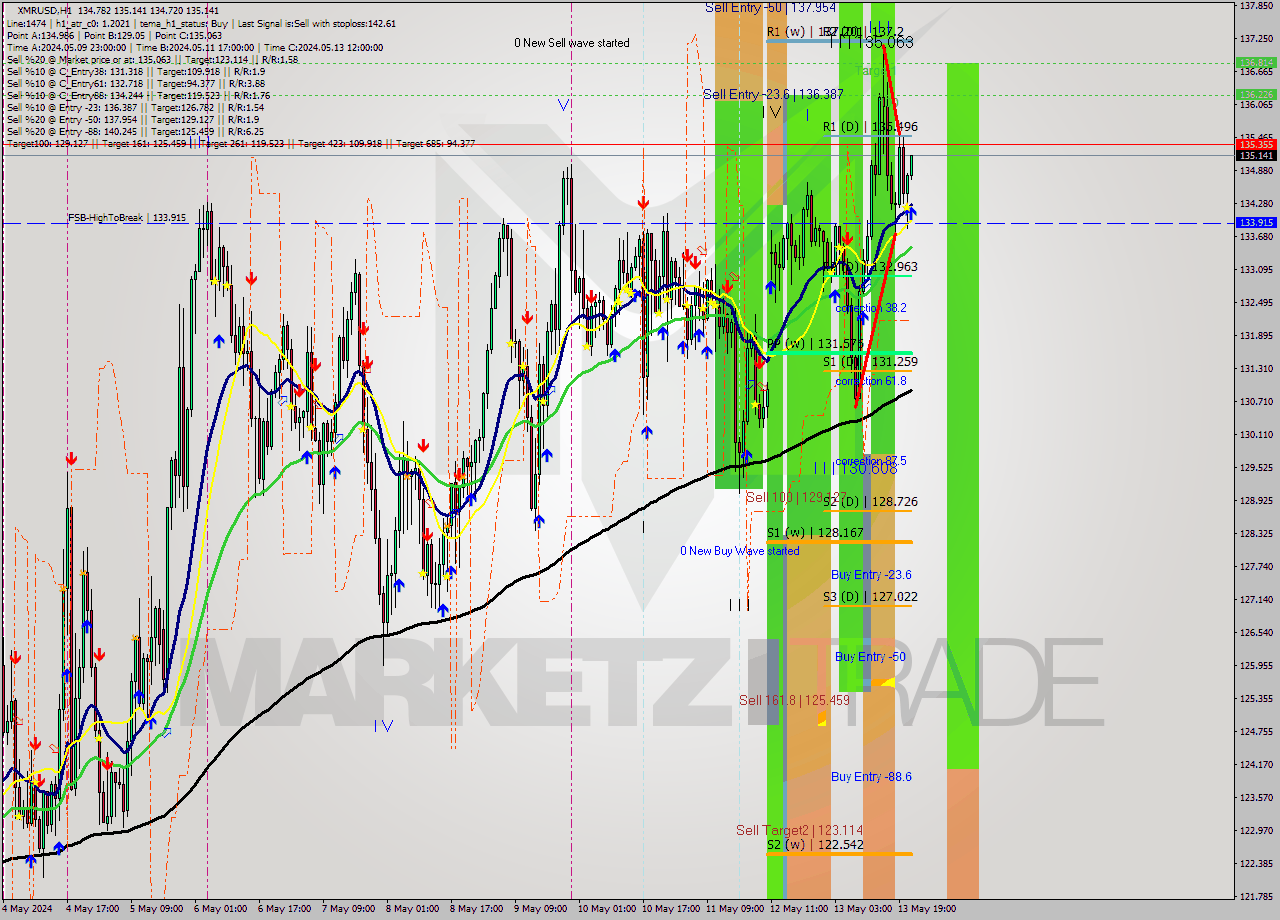Click the yellow arrow beside Buy Entry -50
The width and height of the screenshot is (1280, 920).
pos(887,682)
